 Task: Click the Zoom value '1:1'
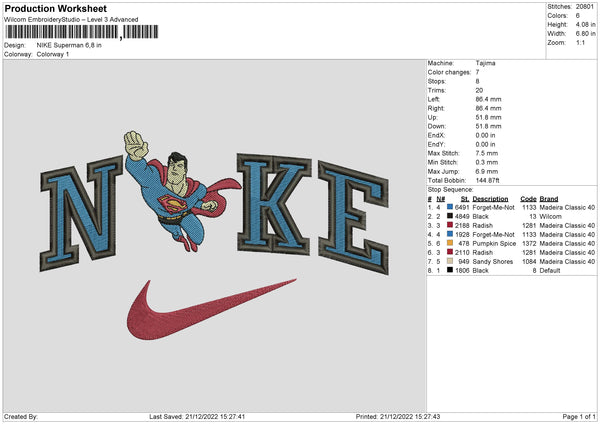(x=580, y=42)
